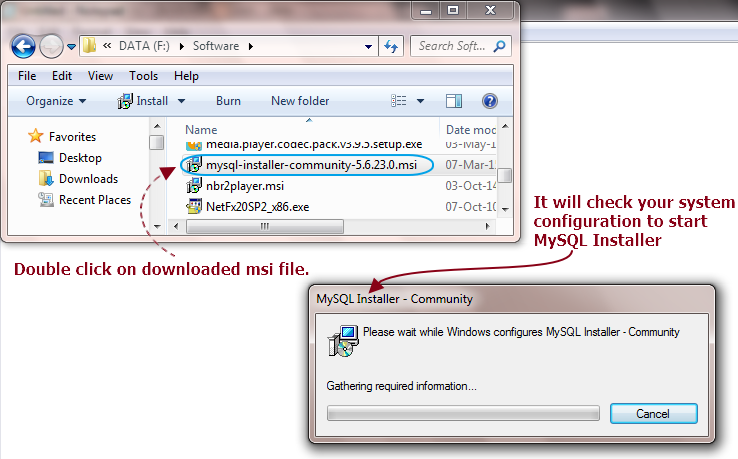The width and height of the screenshot is (738, 459).
Task: Click the file list vertical scrollbar thumb
Action: tap(505, 175)
